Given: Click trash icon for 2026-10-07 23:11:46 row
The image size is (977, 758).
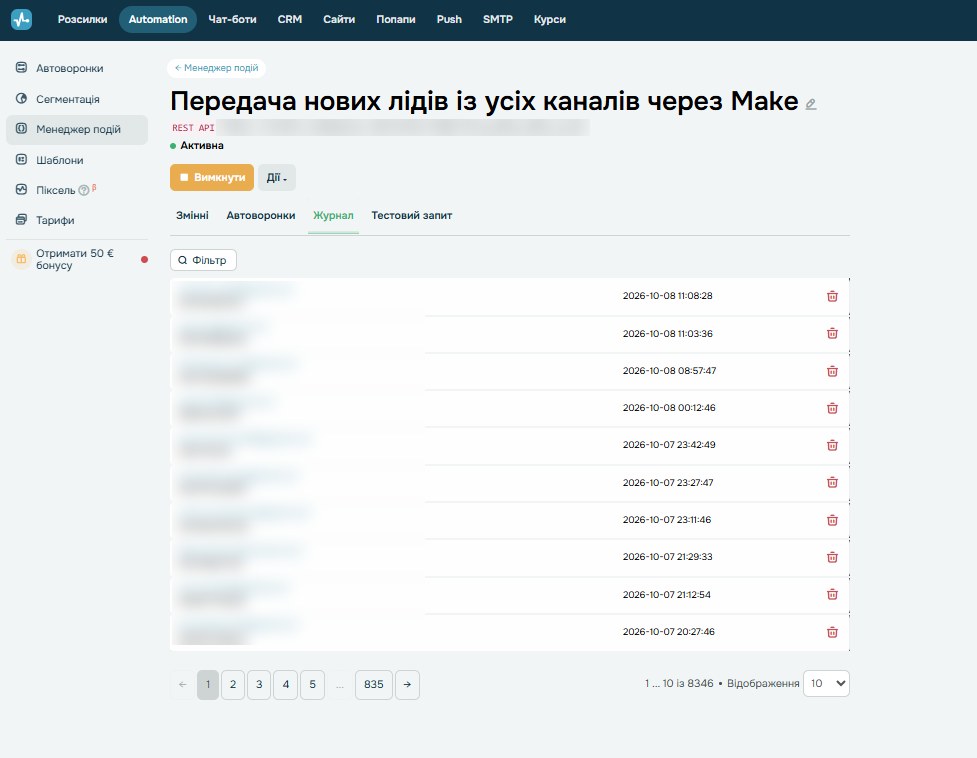Looking at the screenshot, I should [x=832, y=519].
